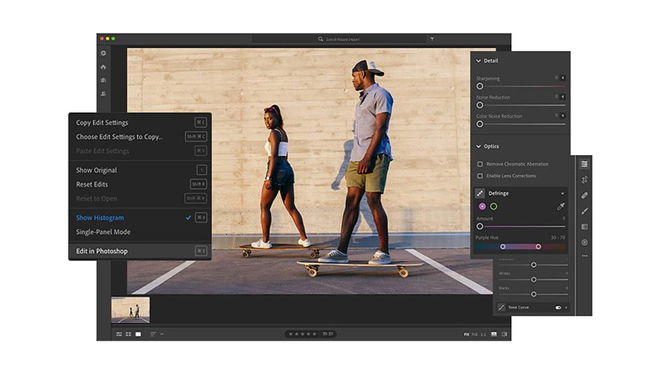This screenshot has width=660, height=371.
Task: Select the Radial Gradient circle icon
Action: (x=584, y=243)
